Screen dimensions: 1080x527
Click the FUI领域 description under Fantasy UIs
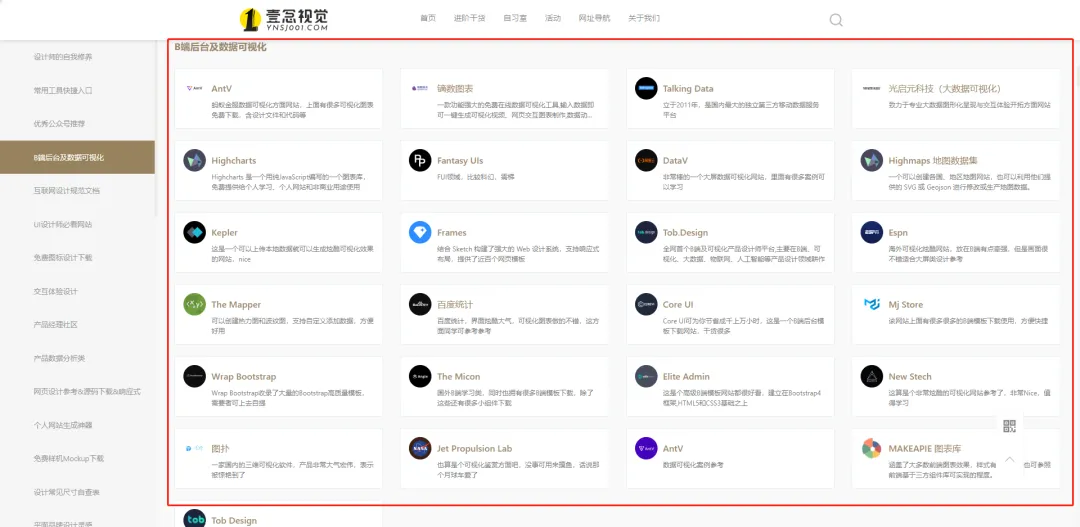pyautogui.click(x=476, y=177)
